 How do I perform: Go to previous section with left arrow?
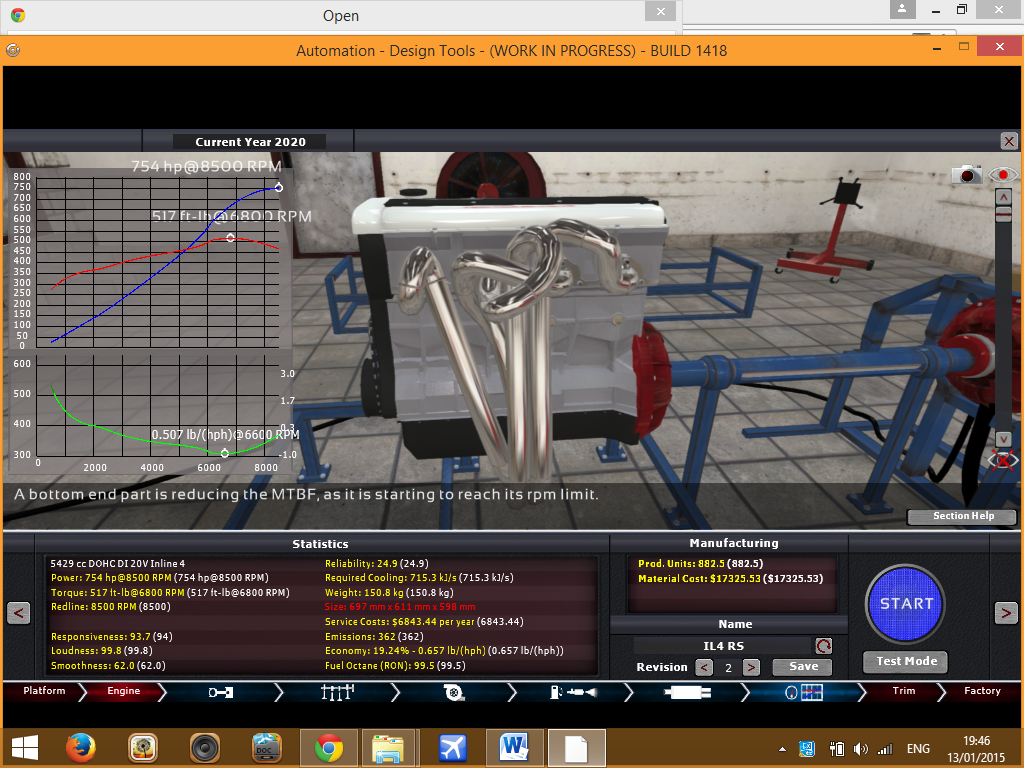[18, 613]
